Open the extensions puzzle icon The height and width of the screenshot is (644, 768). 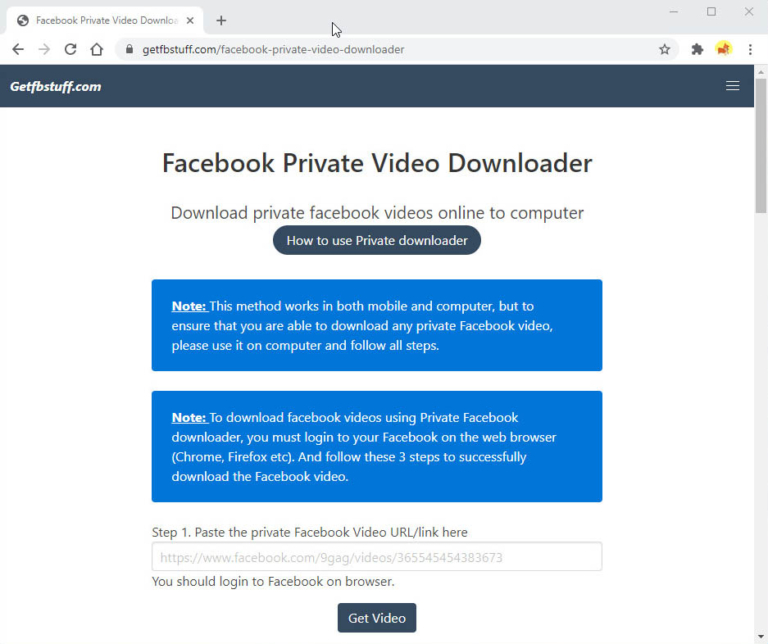click(x=697, y=49)
